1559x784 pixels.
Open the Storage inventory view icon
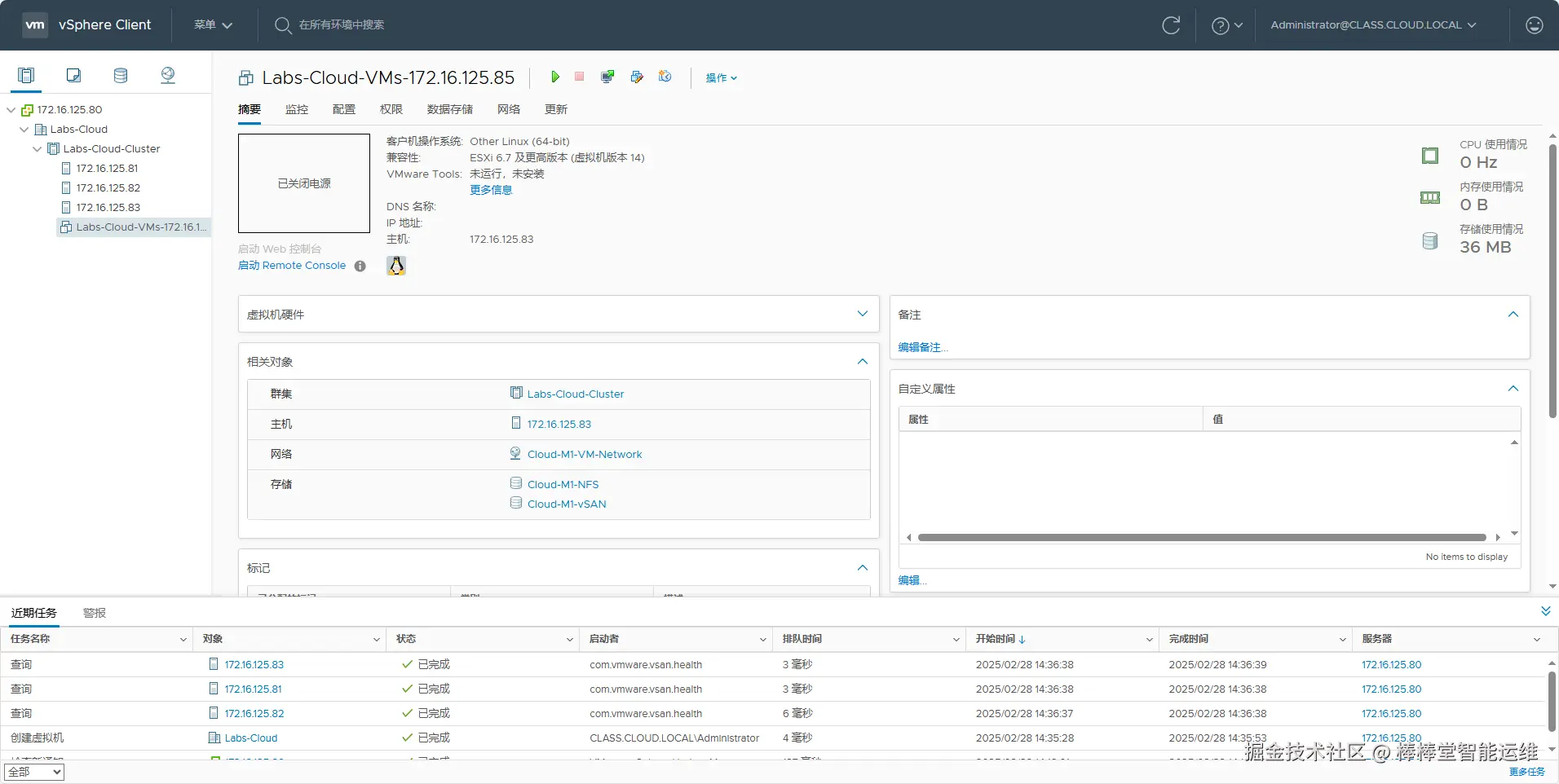click(121, 76)
